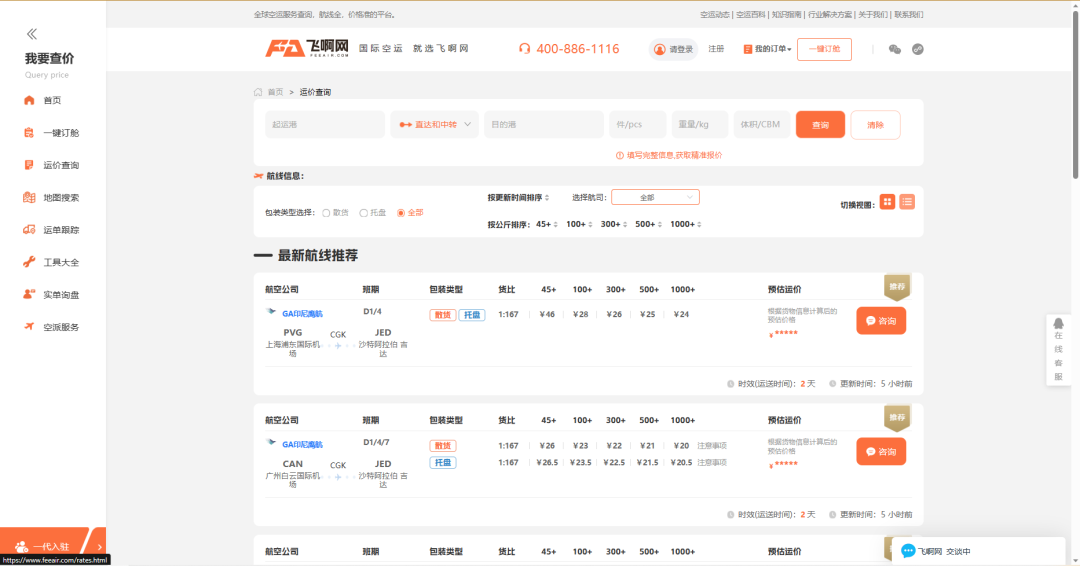The width and height of the screenshot is (1080, 566).
Task: Click the link-chain icon in header
Action: 917,49
